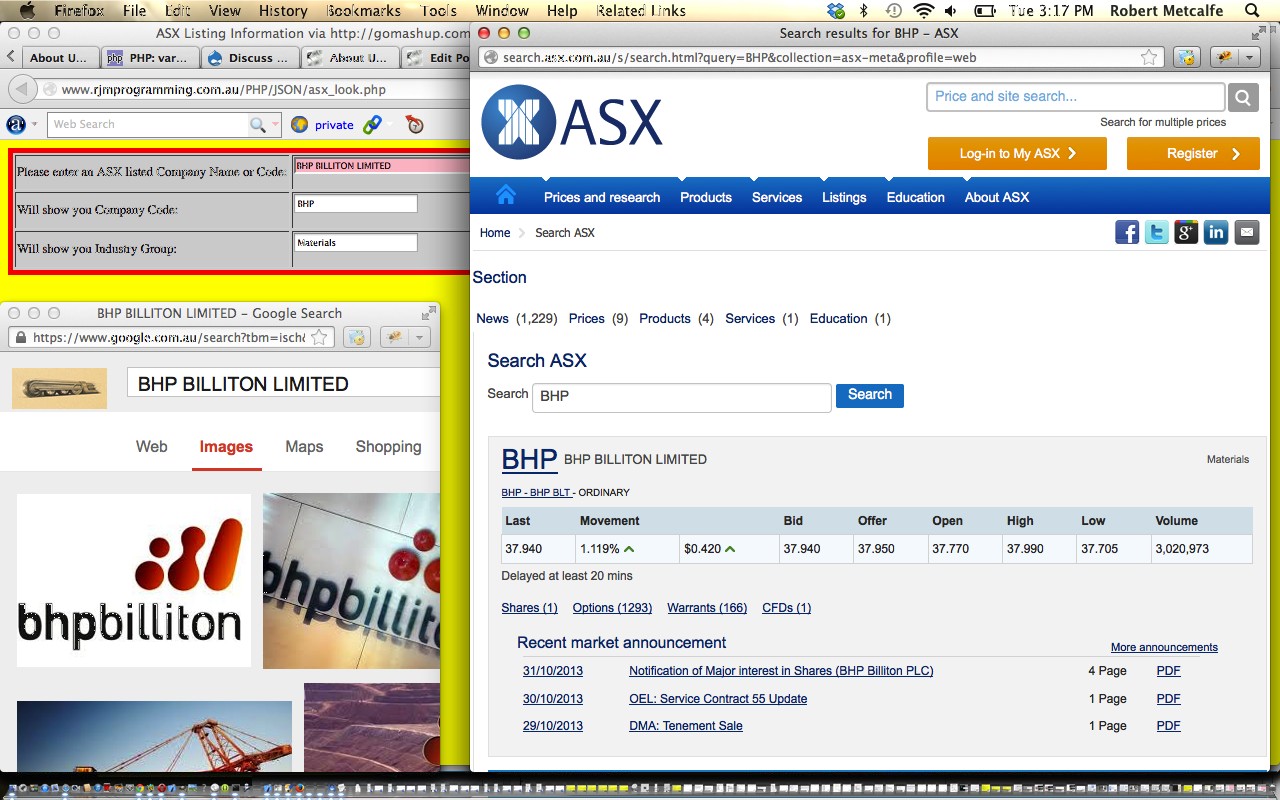Open Listings navigation menu on ASX bar
The height and width of the screenshot is (800, 1280).
tap(844, 197)
